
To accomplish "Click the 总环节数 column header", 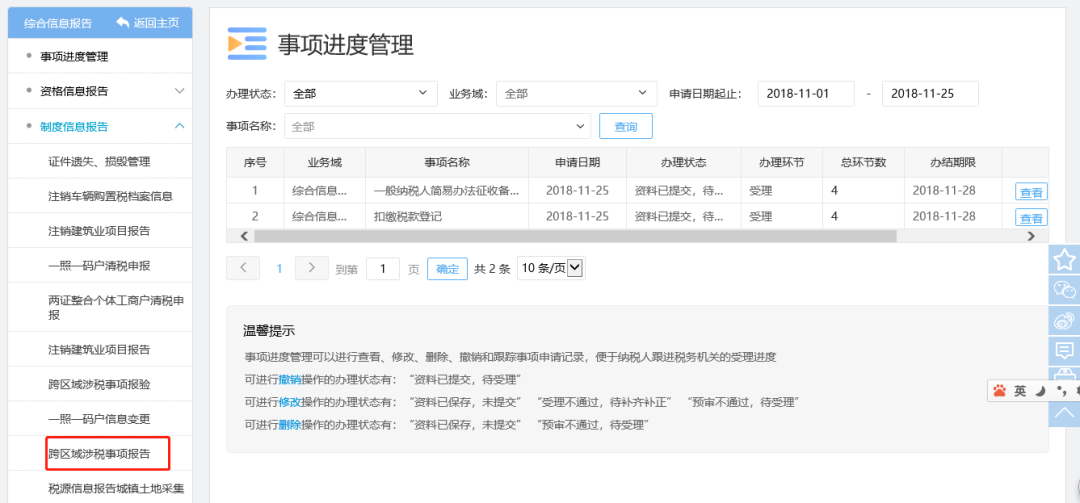I will coord(863,163).
